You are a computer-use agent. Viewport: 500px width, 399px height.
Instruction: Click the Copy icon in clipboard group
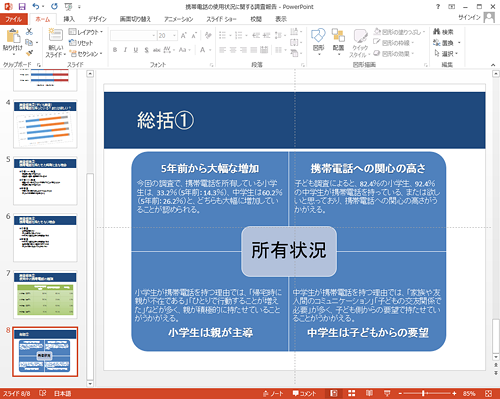click(29, 42)
